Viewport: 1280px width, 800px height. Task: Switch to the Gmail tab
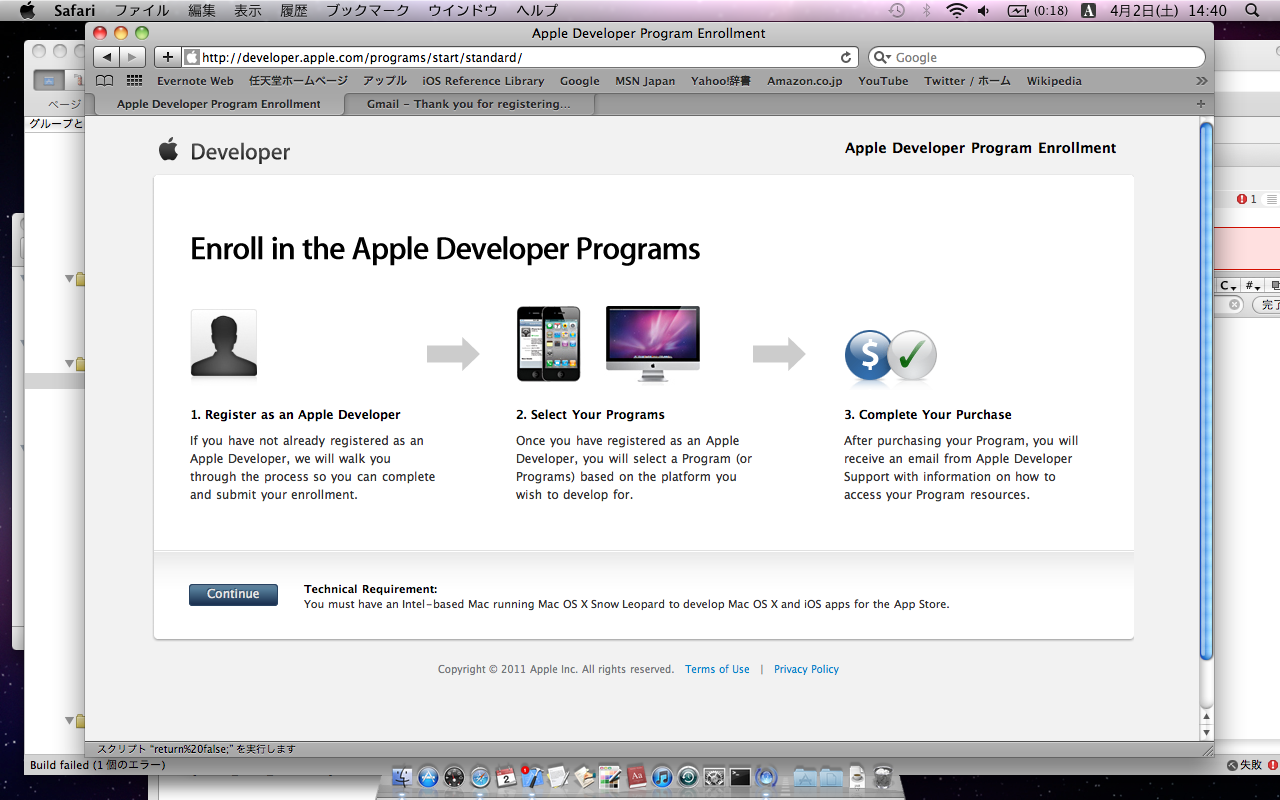click(x=469, y=104)
